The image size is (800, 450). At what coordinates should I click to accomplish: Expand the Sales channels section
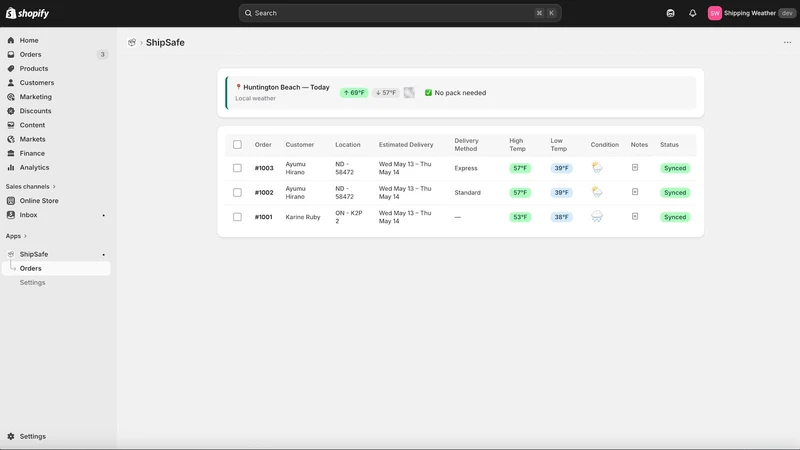click(x=31, y=187)
